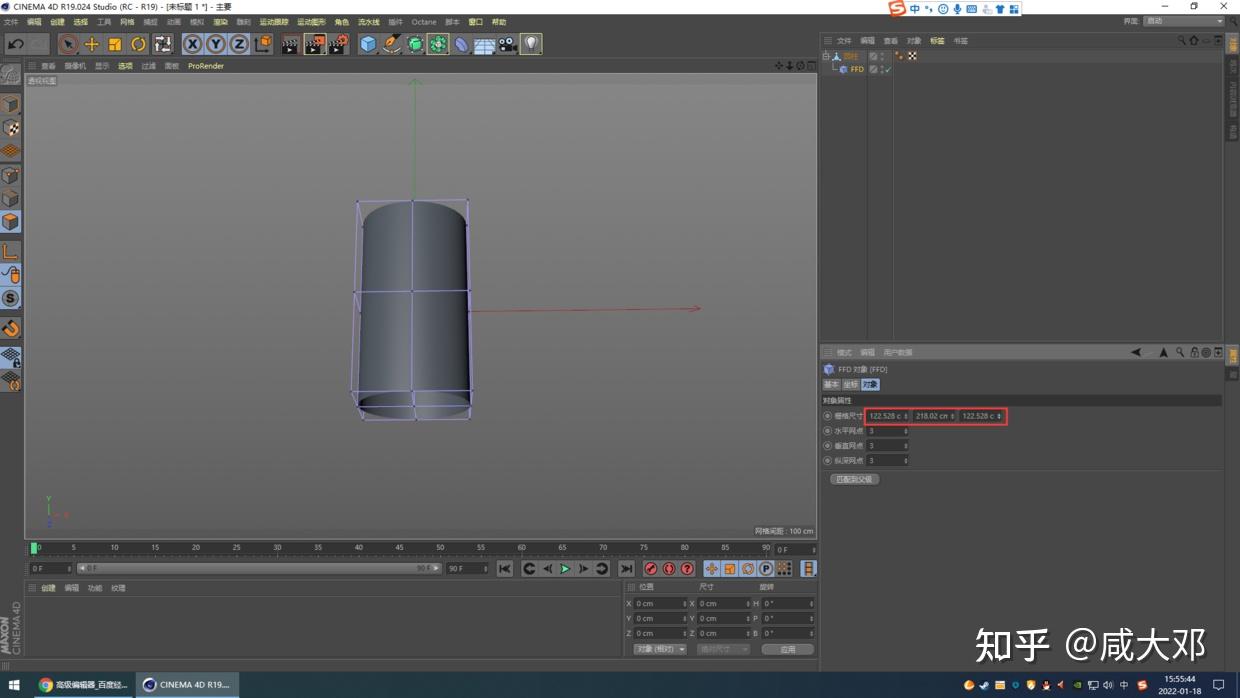1240x698 pixels.
Task: Open the 对象 (相对) coordinate mode dropdown
Action: (660, 649)
